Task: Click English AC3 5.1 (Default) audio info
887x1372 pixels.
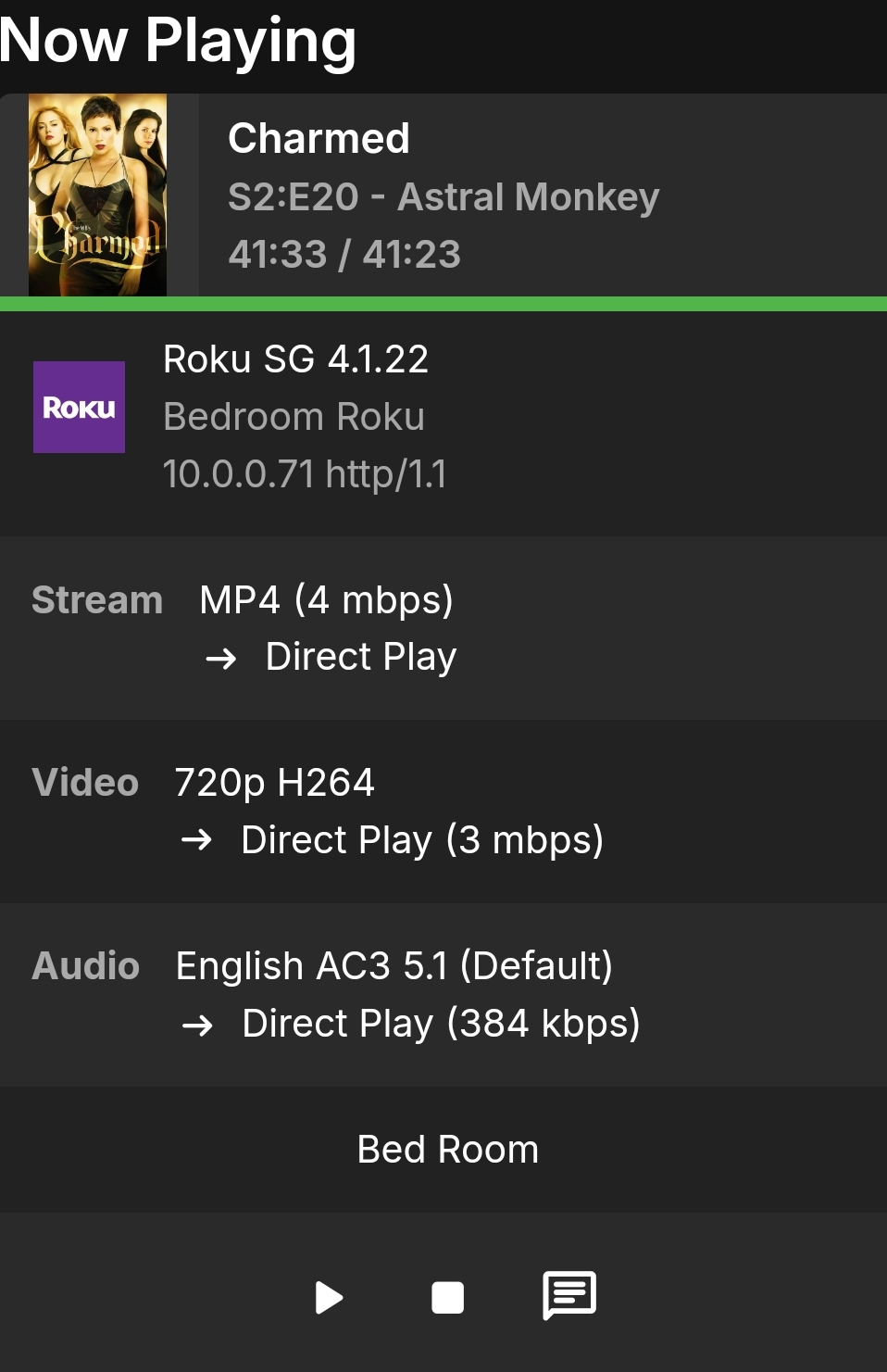Action: [394, 965]
